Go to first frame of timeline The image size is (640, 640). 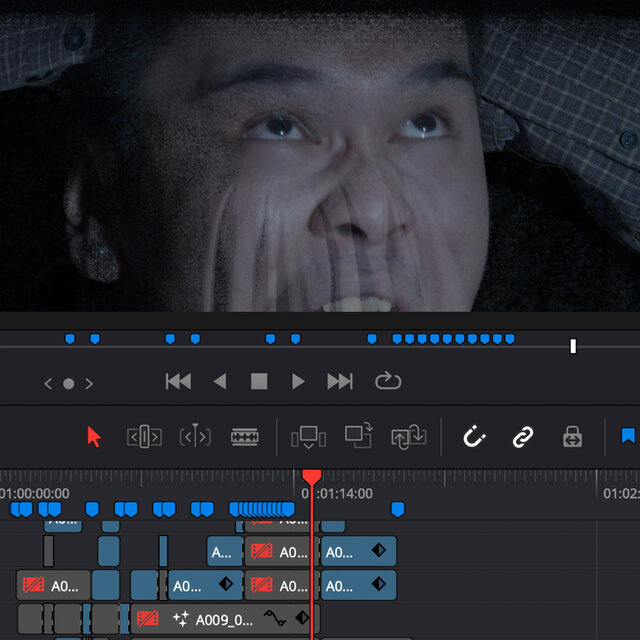pos(178,382)
